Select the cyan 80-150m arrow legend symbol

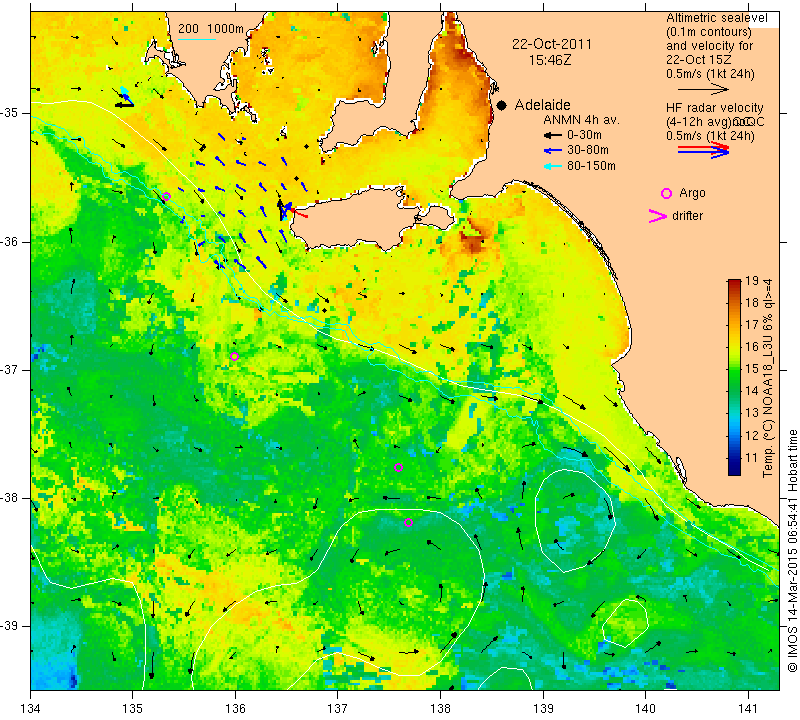(x=552, y=166)
